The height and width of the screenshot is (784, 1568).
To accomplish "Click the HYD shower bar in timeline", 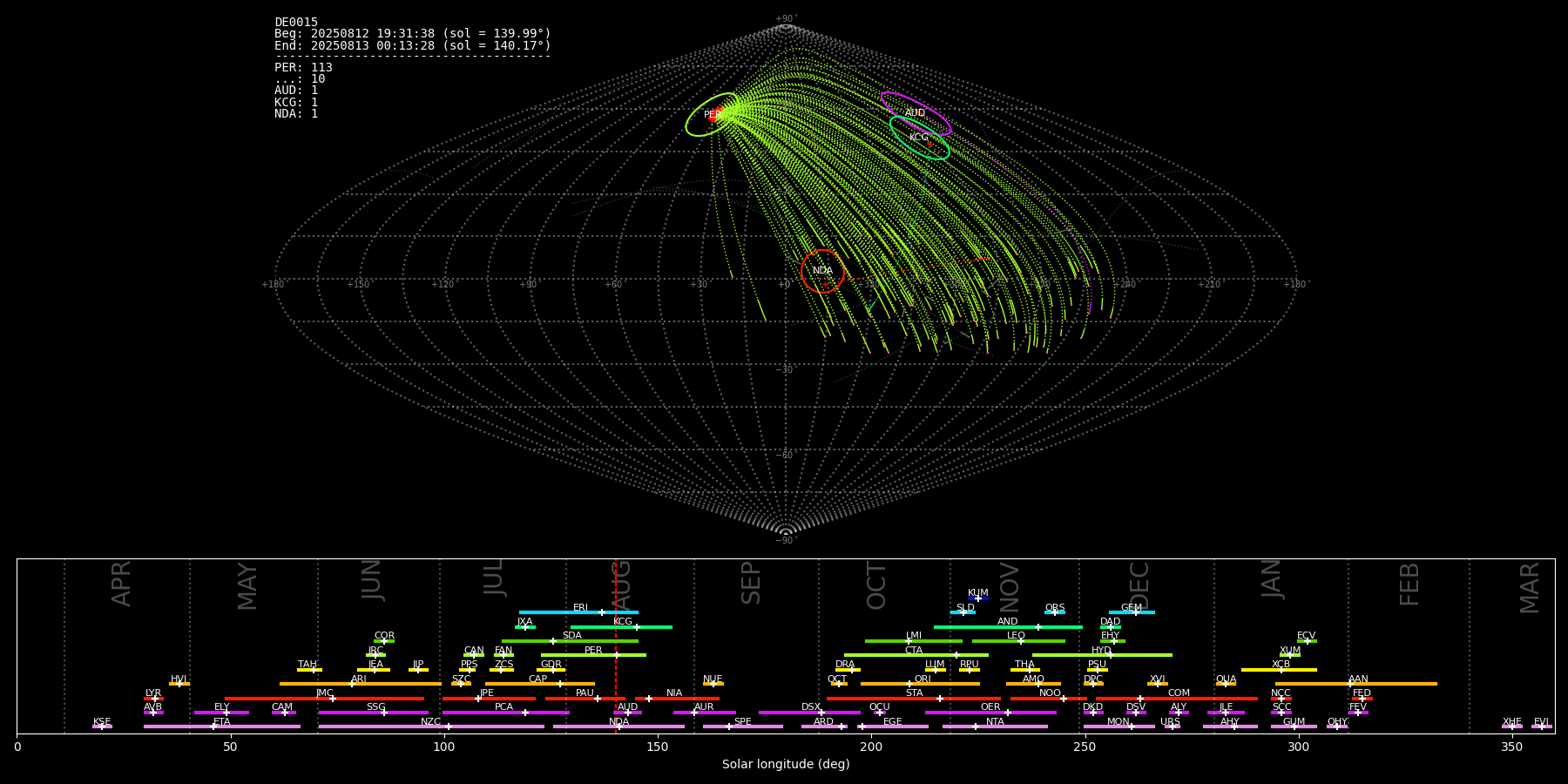I will (1102, 655).
